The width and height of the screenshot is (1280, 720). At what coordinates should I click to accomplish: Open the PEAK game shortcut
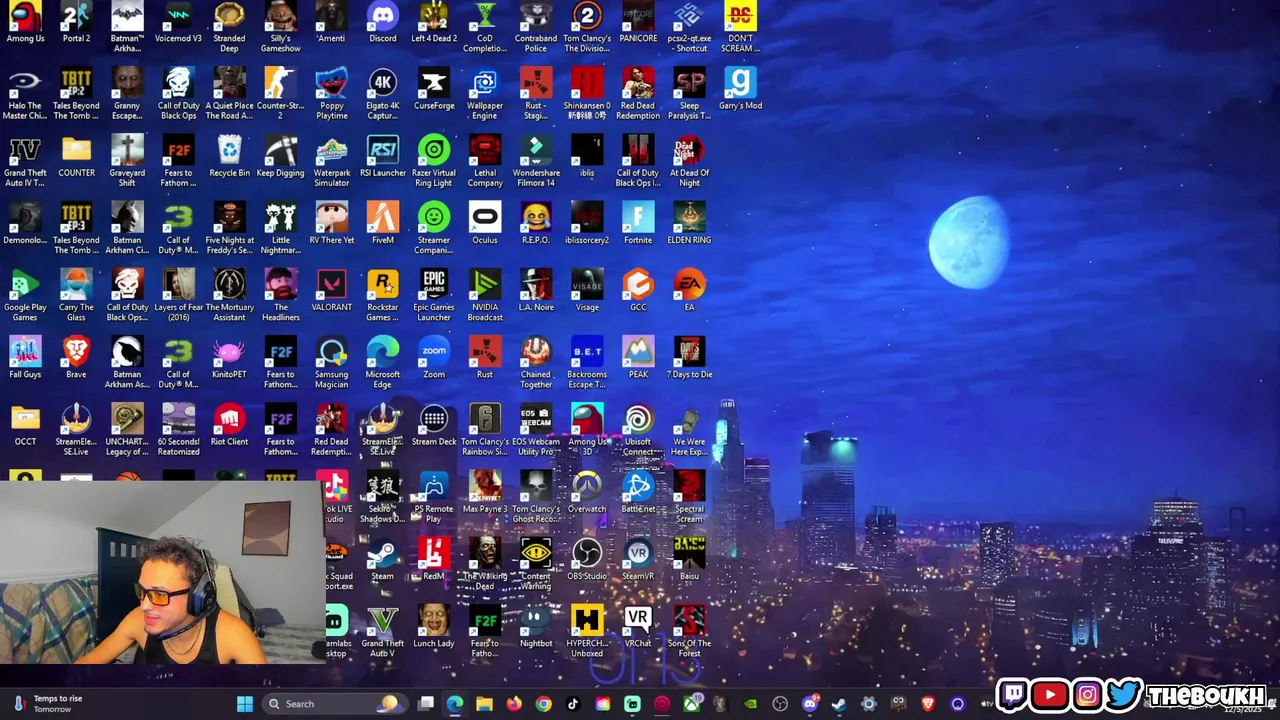click(638, 358)
